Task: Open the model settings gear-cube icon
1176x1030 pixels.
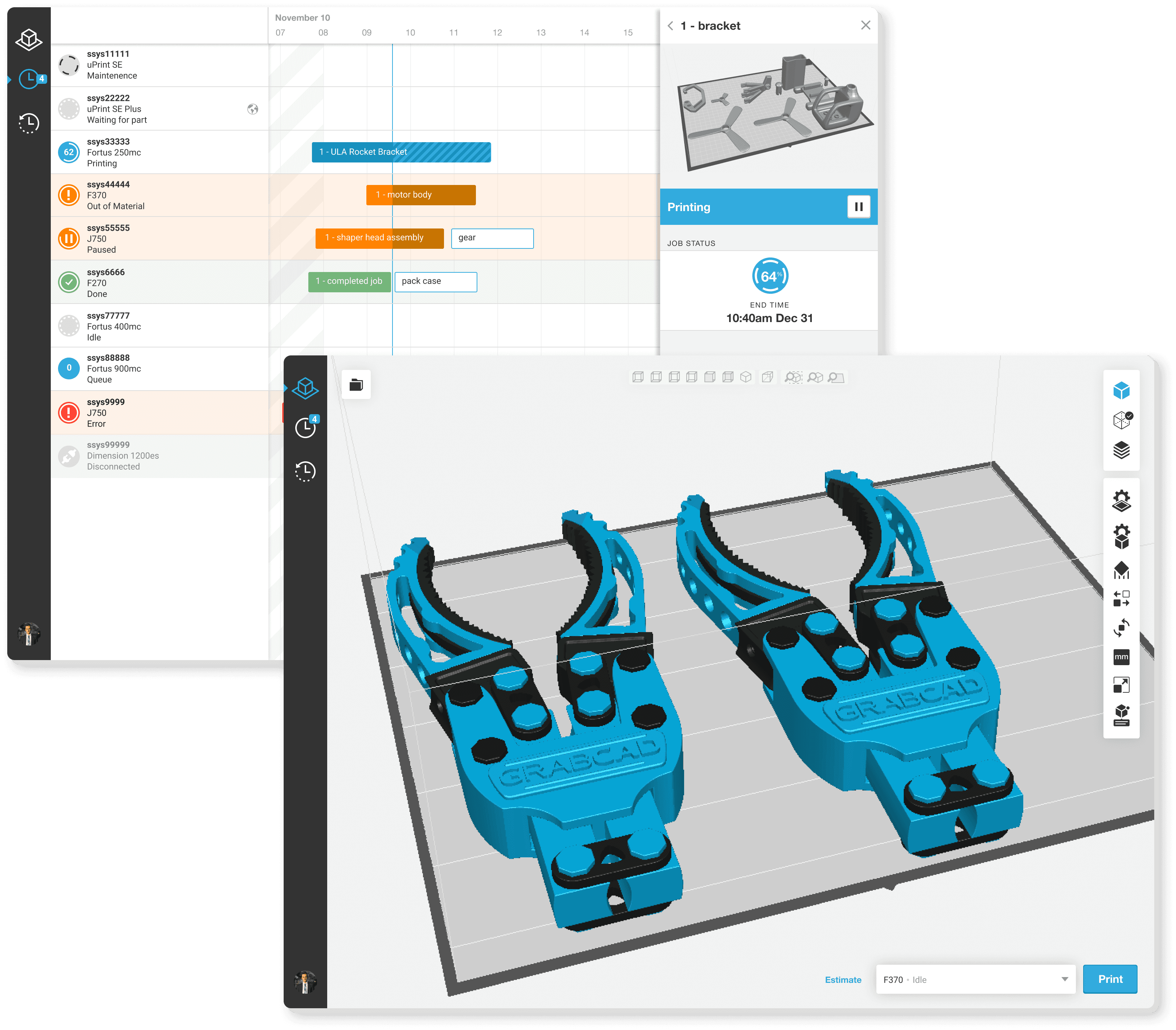Action: 1121,536
